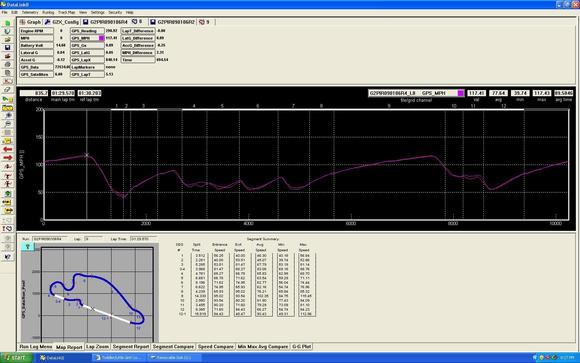Select the LapMarkers channel button
This screenshot has height=363, width=580.
tap(87, 67)
